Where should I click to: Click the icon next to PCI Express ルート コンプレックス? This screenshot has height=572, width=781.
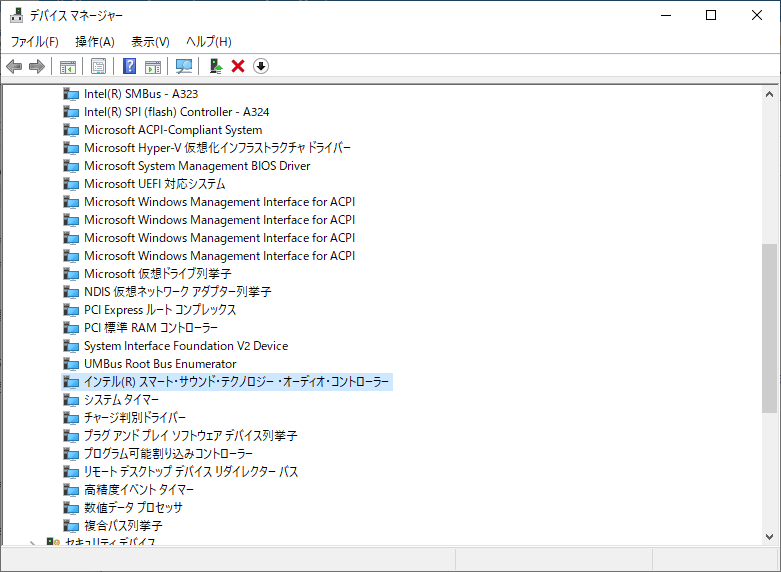tap(71, 310)
